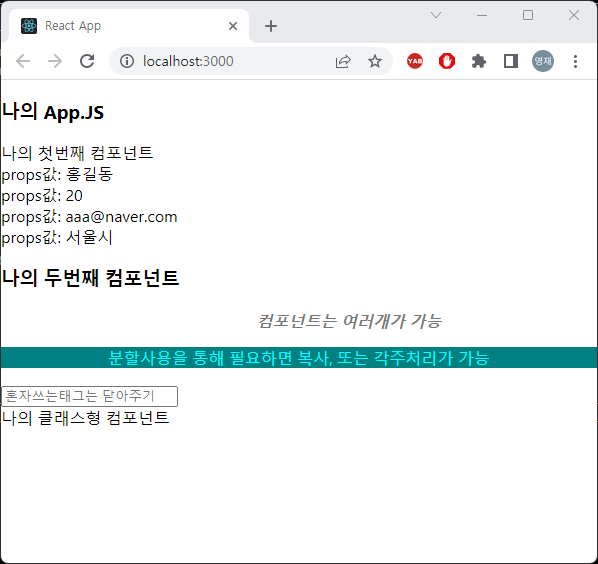Click the browser forward arrow
598x564 pixels.
tap(55, 61)
